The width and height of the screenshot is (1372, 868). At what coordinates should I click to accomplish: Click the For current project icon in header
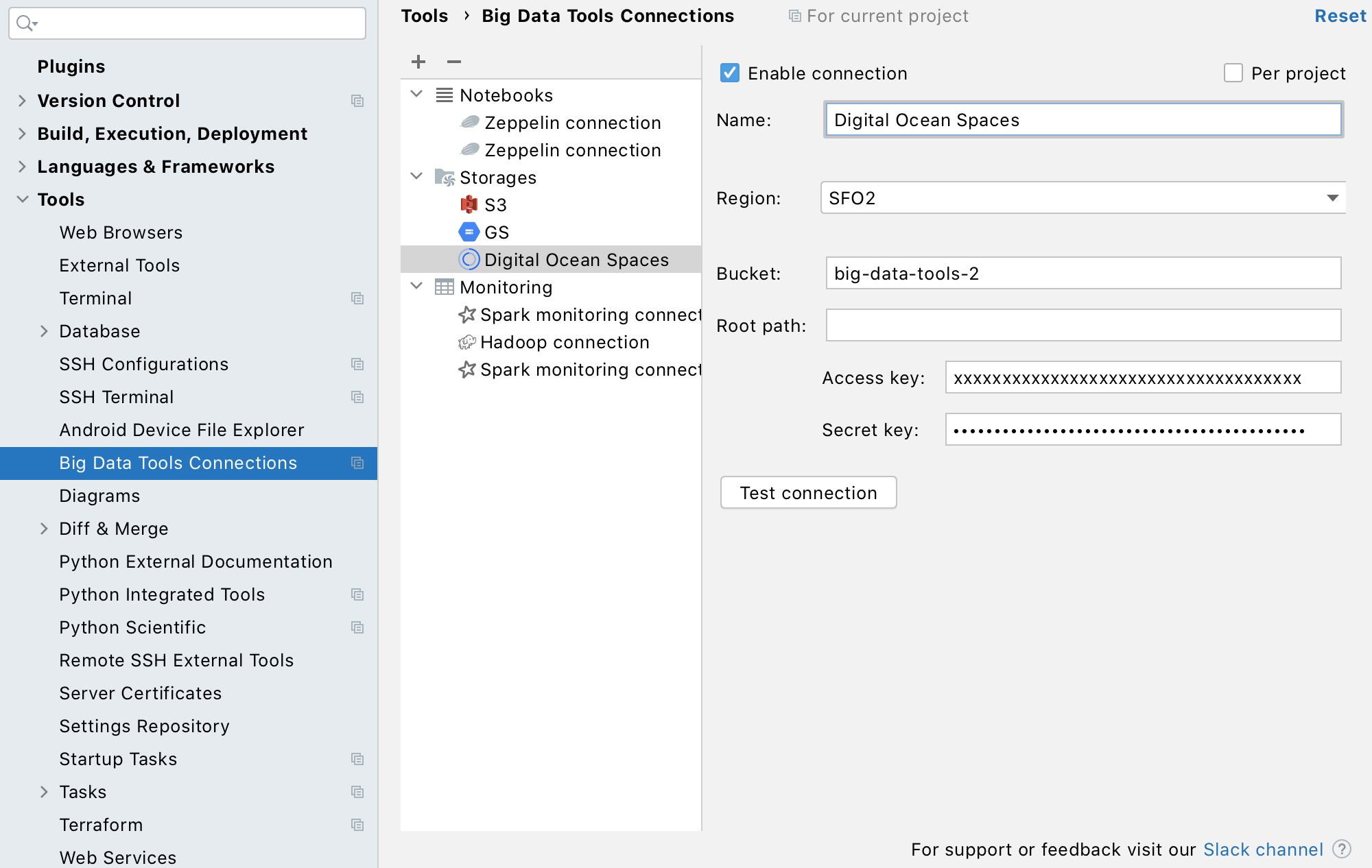[795, 16]
